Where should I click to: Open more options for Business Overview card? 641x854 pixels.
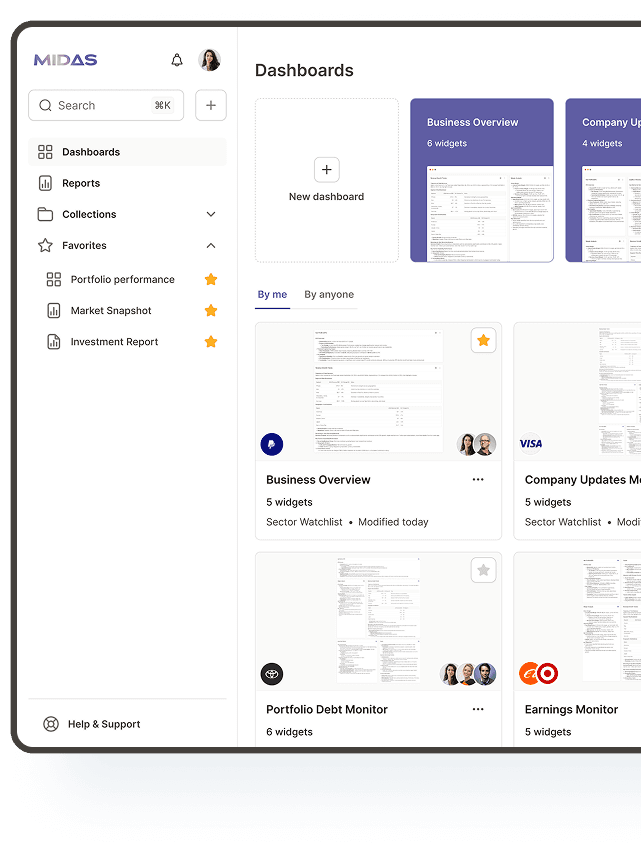coord(478,480)
